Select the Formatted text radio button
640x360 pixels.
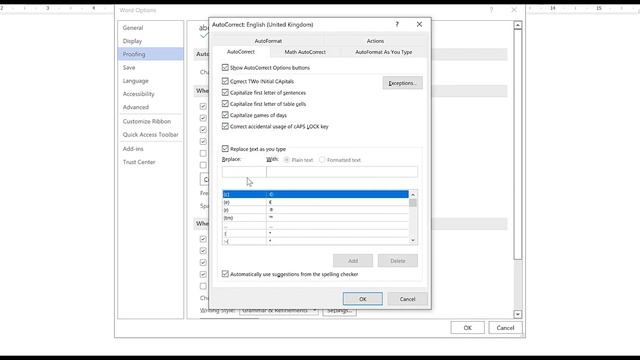[x=322, y=160]
